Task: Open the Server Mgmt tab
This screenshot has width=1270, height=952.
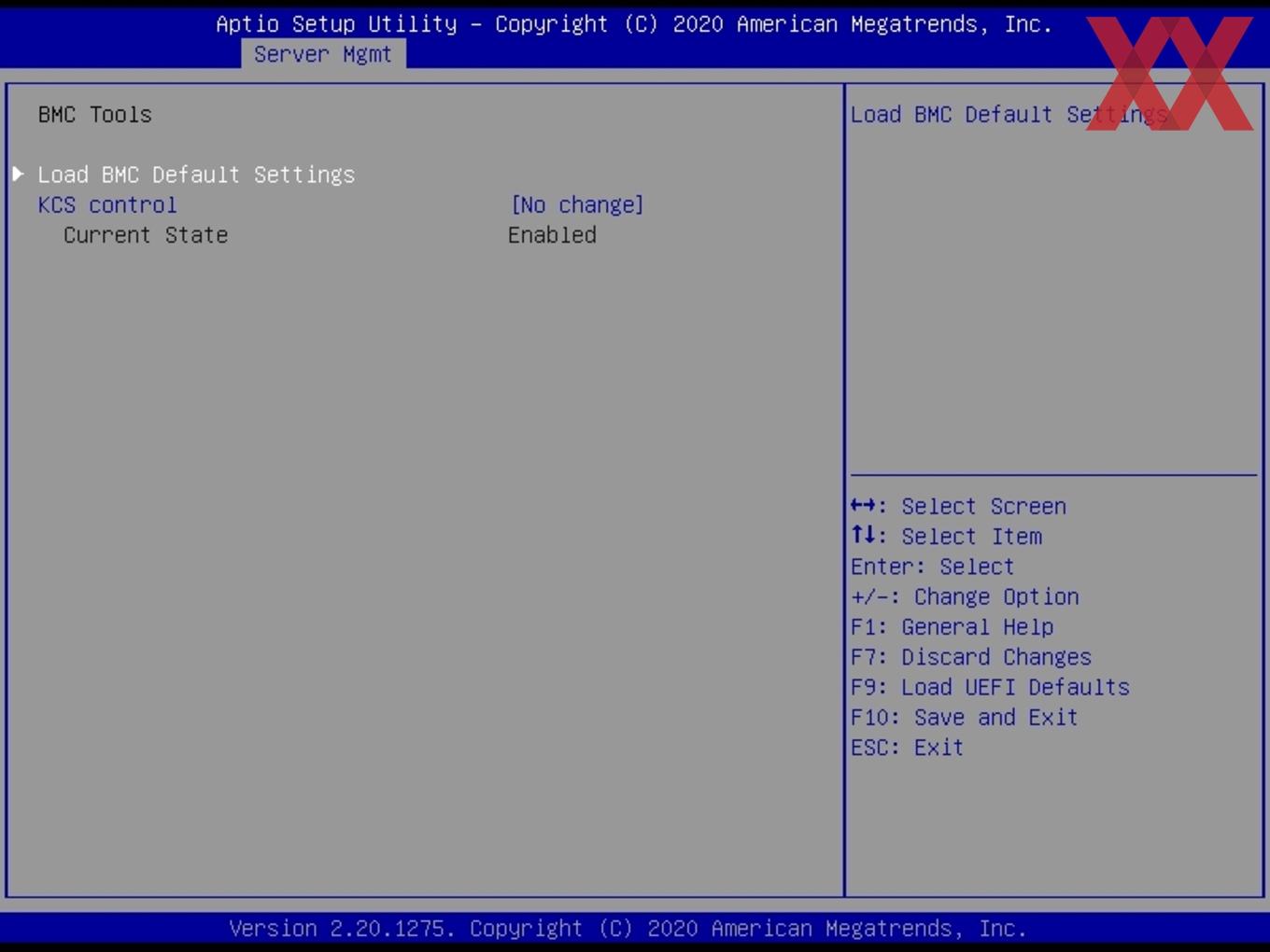Action: coord(323,54)
